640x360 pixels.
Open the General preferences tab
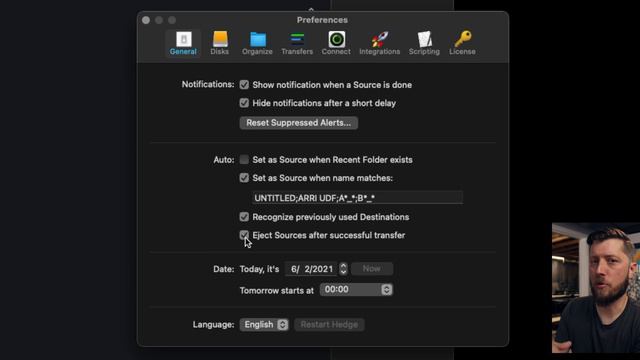[183, 43]
